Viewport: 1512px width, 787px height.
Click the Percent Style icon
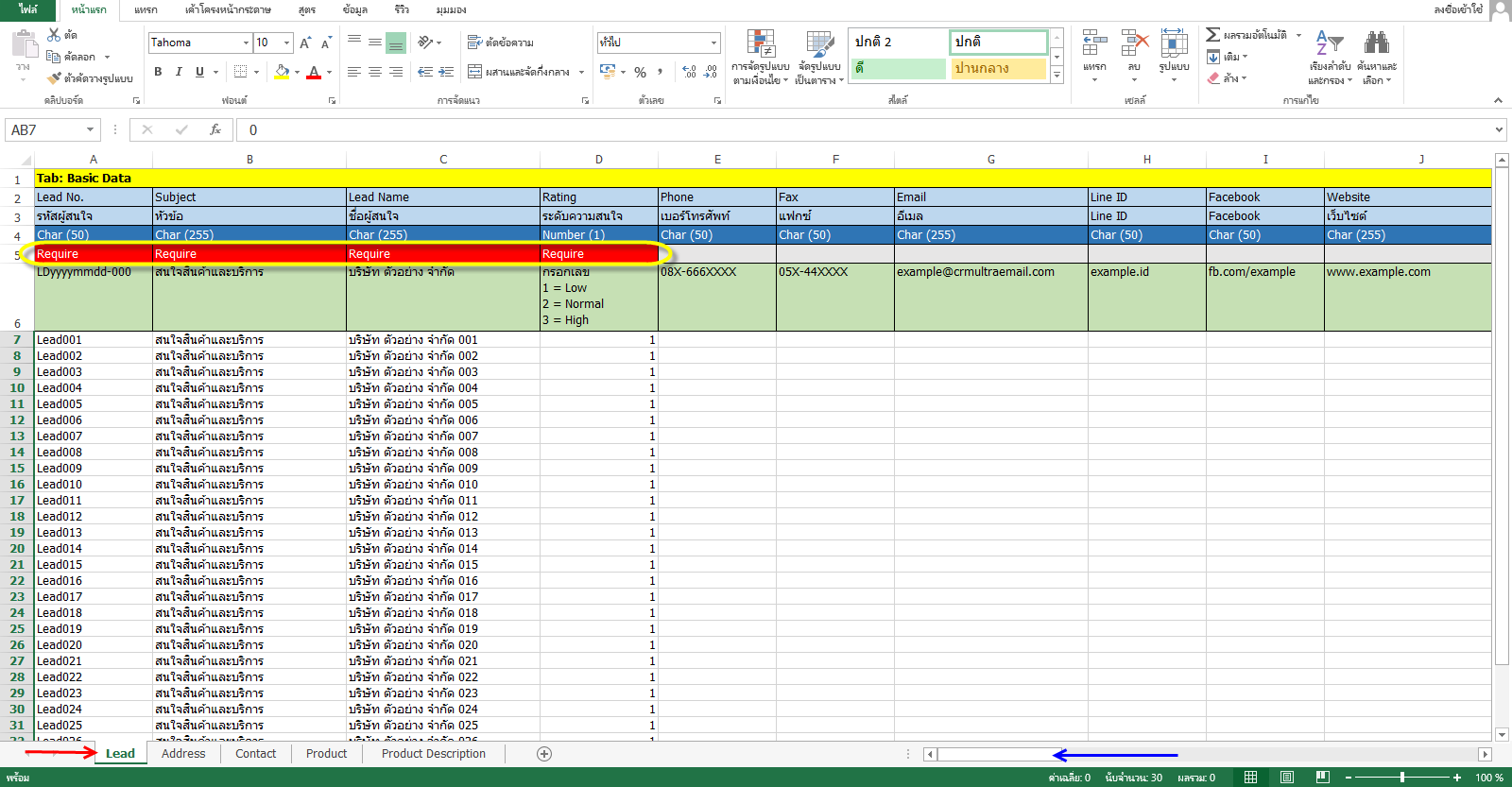(x=640, y=72)
